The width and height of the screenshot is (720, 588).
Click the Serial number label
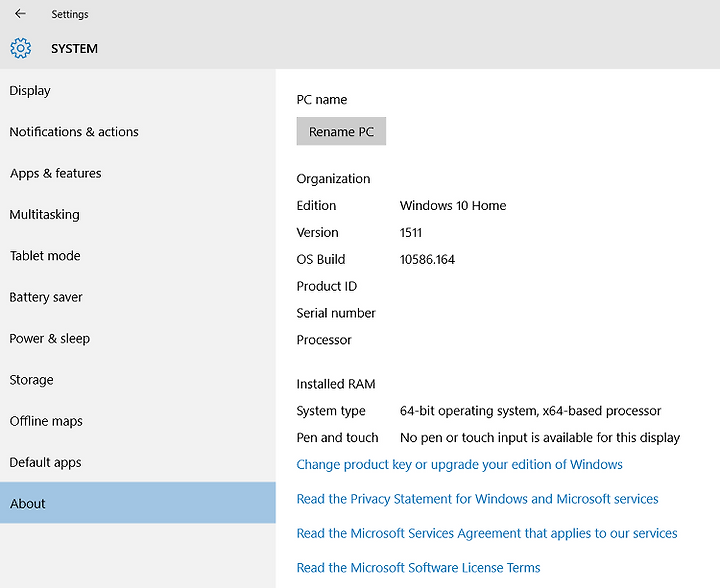[x=336, y=313]
